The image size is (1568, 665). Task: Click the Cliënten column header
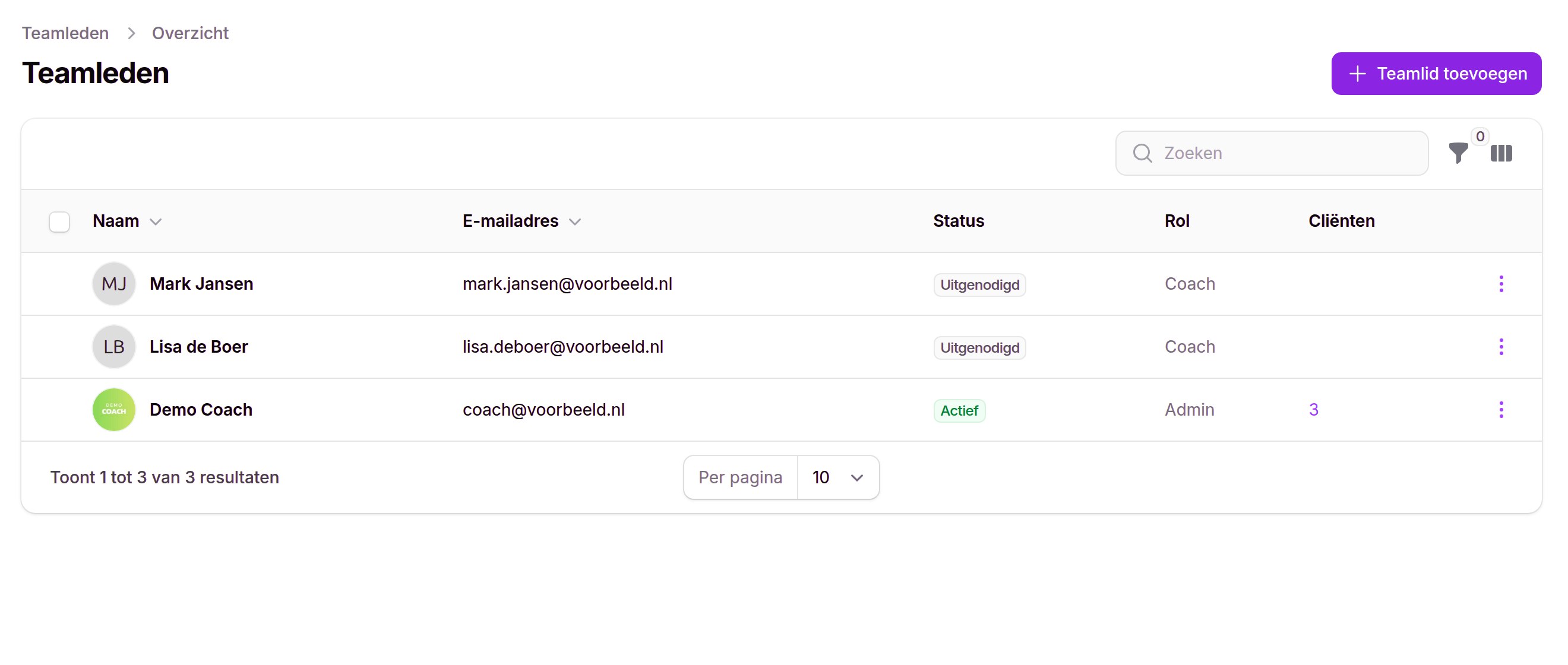(x=1342, y=221)
